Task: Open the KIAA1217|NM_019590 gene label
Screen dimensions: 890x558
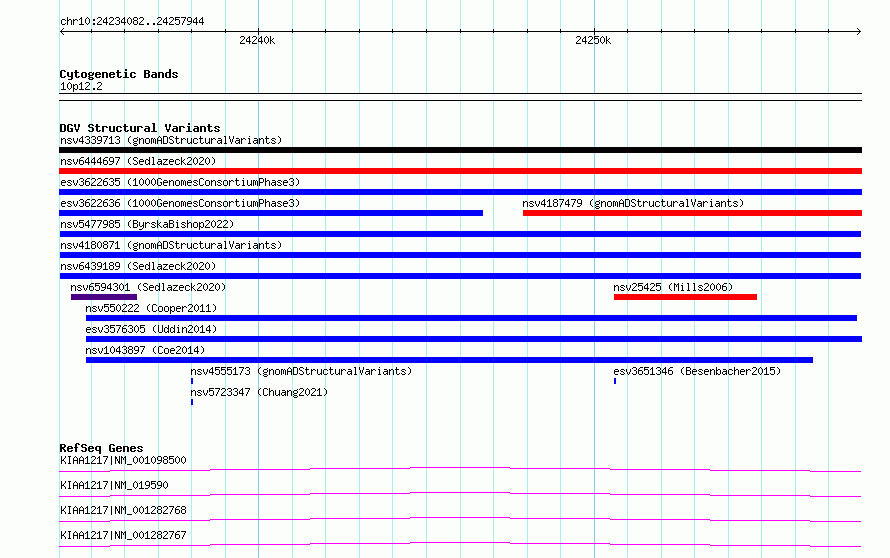Action: [x=114, y=485]
